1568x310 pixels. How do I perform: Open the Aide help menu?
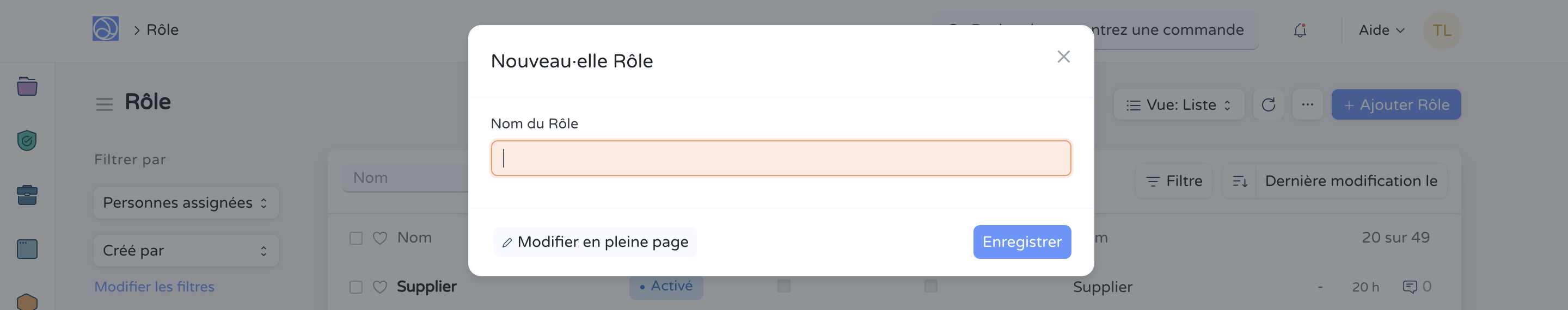pyautogui.click(x=1381, y=30)
